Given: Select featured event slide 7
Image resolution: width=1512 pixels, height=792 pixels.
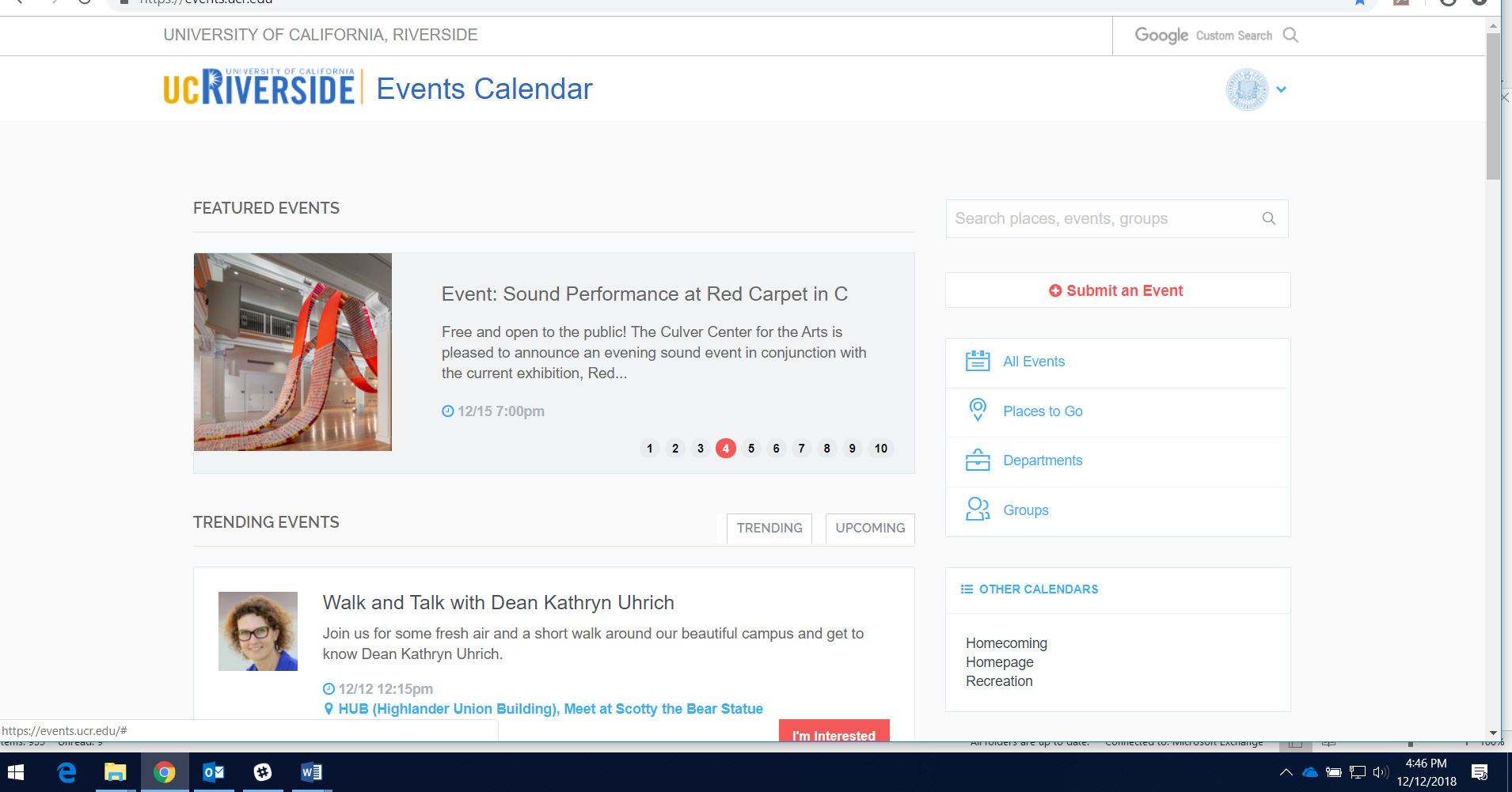Looking at the screenshot, I should coord(801,449).
